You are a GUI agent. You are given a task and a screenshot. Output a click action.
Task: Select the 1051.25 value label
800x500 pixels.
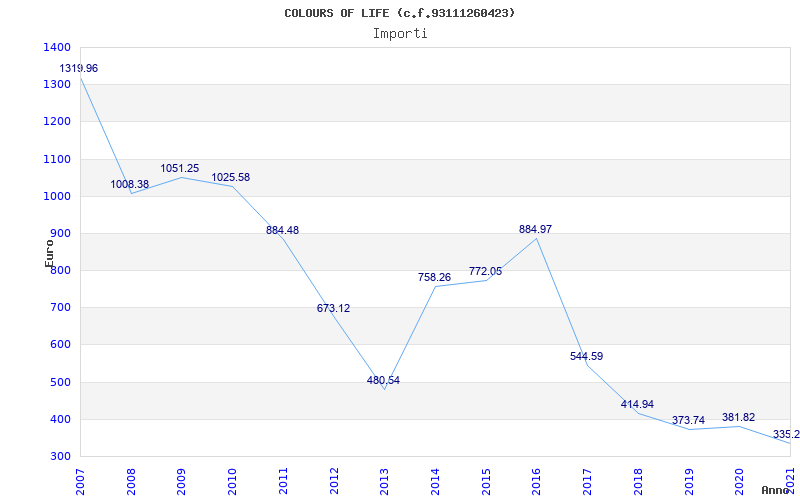pyautogui.click(x=180, y=168)
